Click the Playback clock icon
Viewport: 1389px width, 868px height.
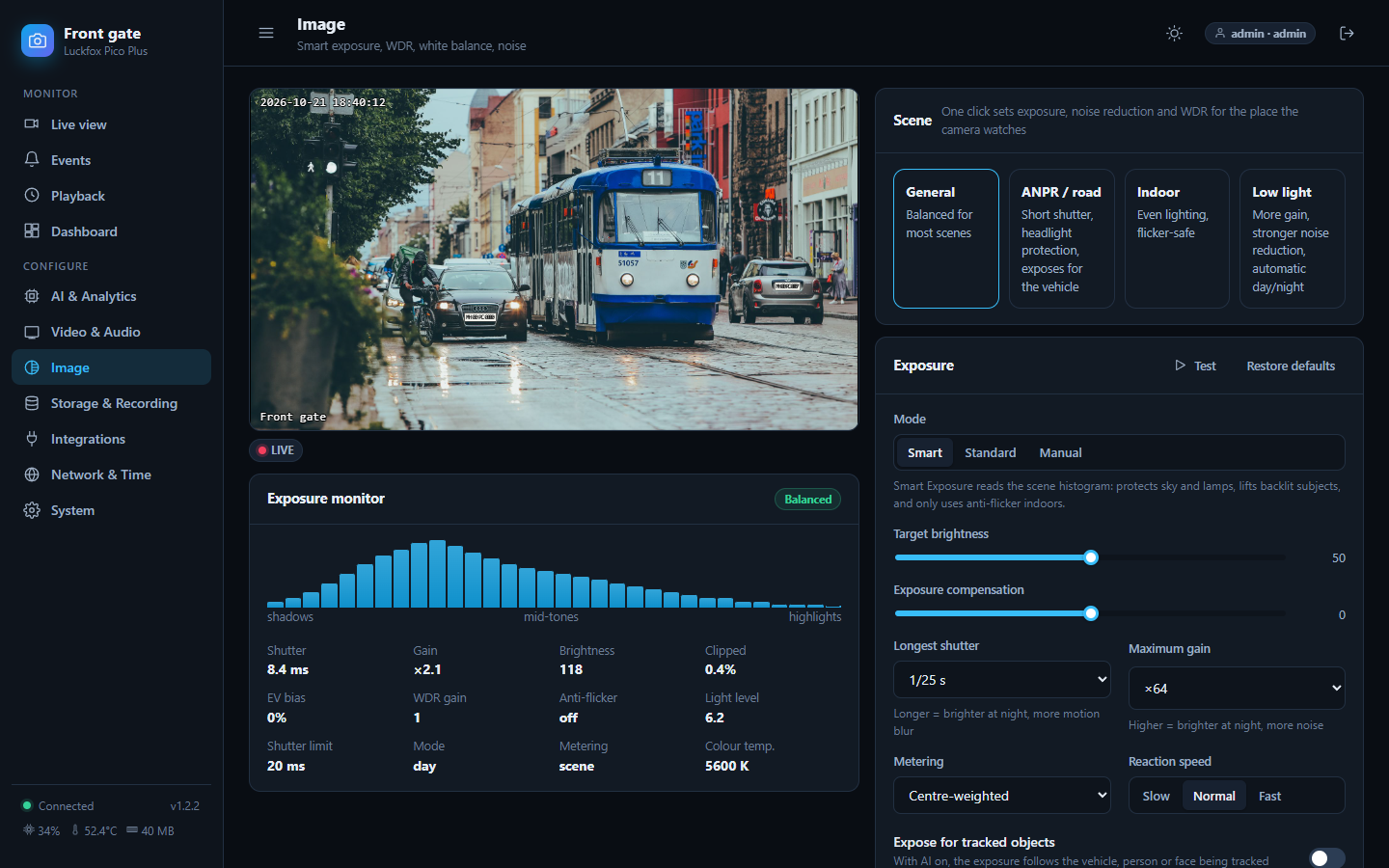tap(32, 196)
